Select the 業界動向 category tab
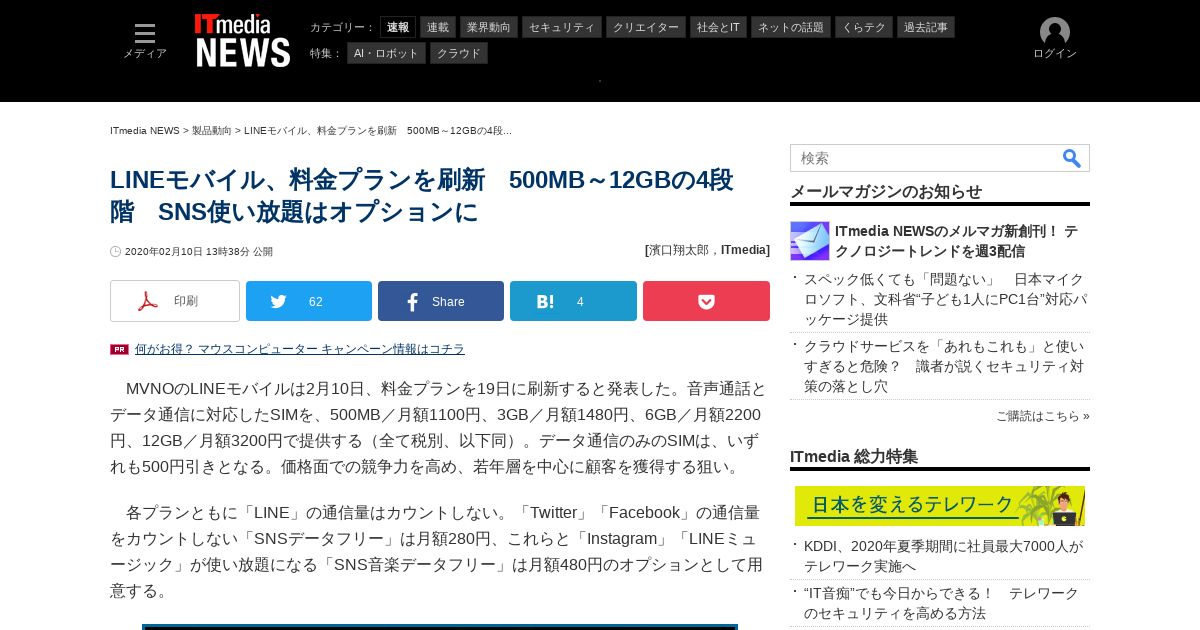The height and width of the screenshot is (630, 1200). click(x=489, y=27)
